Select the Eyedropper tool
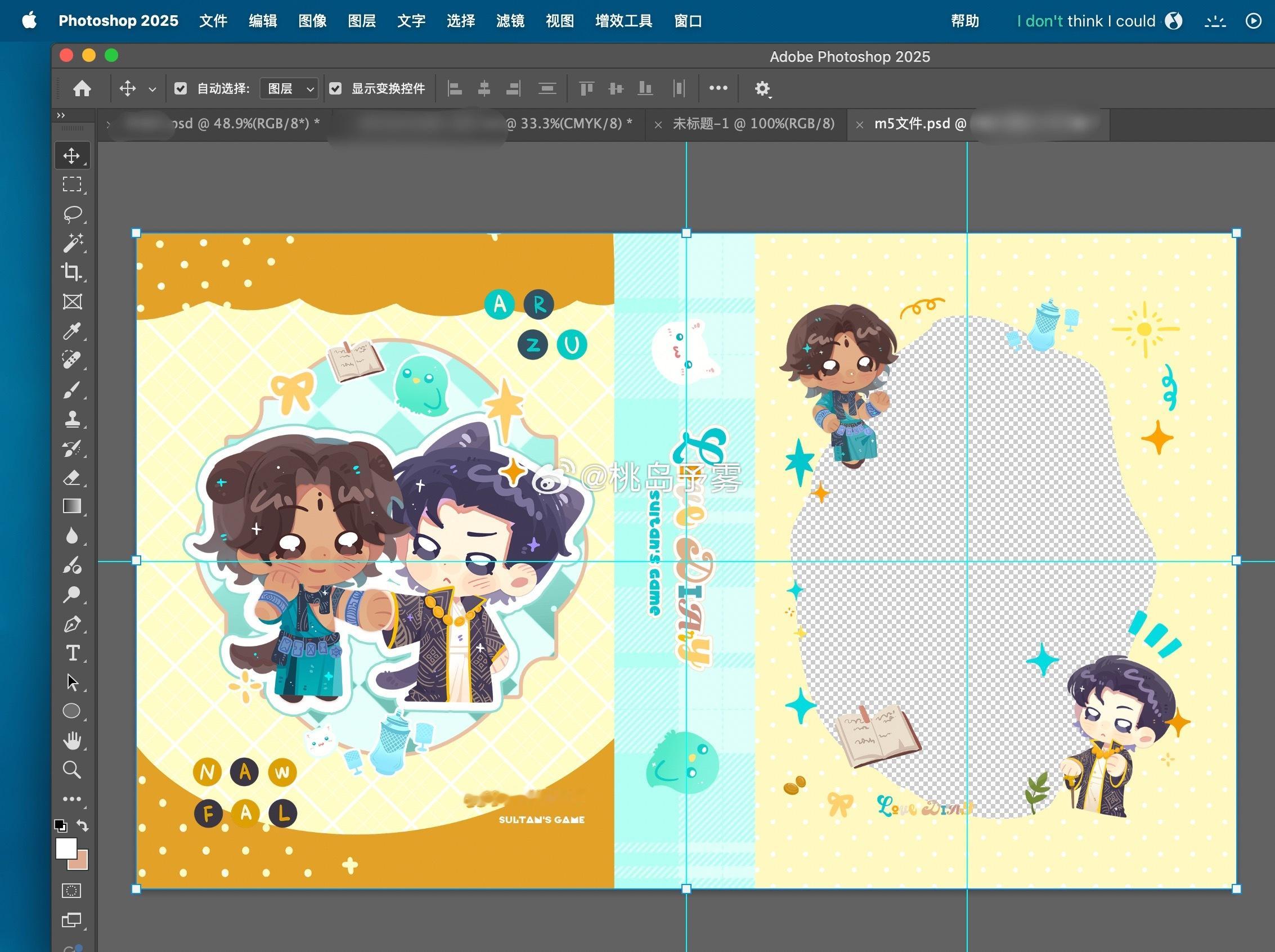 [x=71, y=331]
